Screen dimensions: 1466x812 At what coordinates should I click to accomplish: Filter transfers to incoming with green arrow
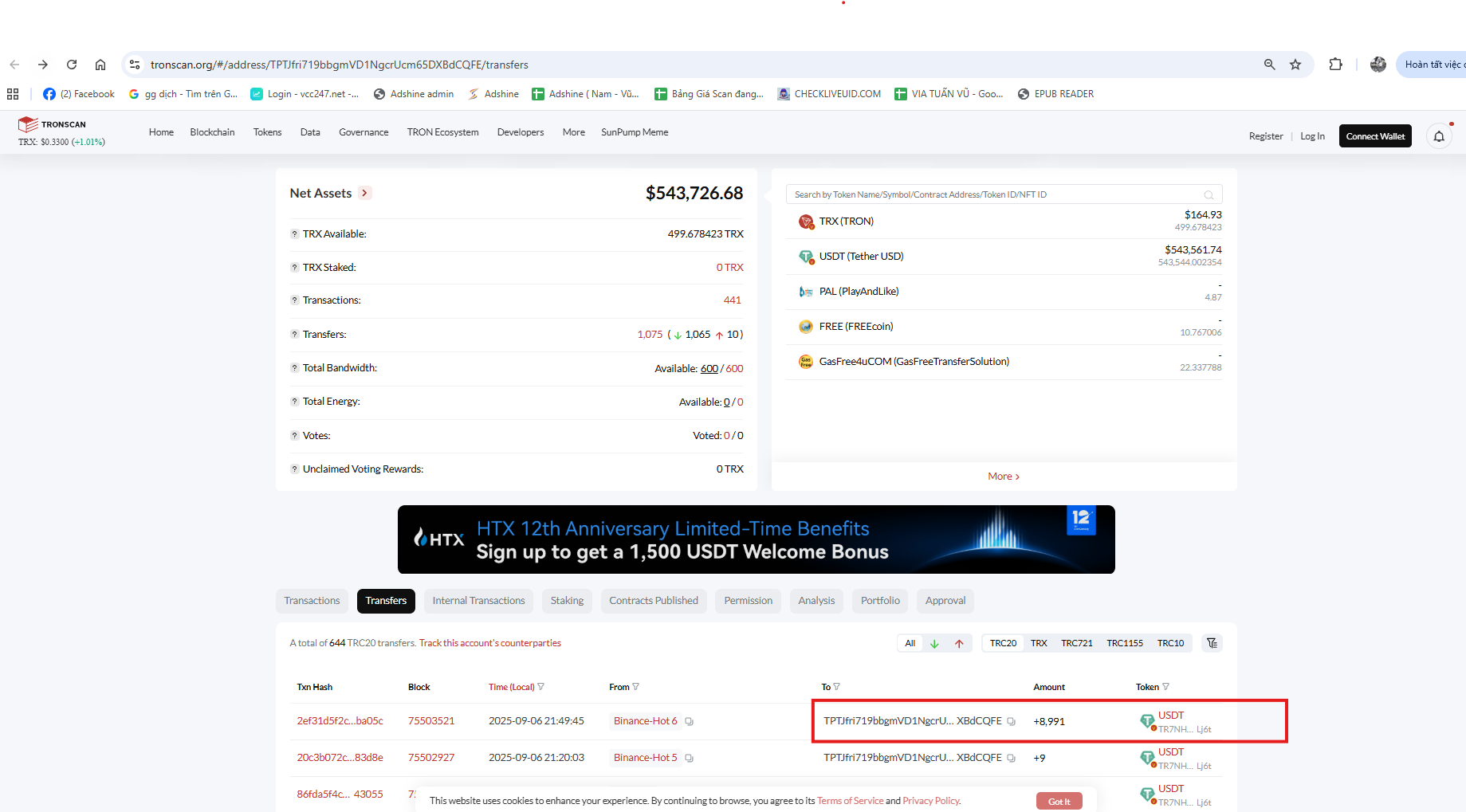(x=934, y=644)
